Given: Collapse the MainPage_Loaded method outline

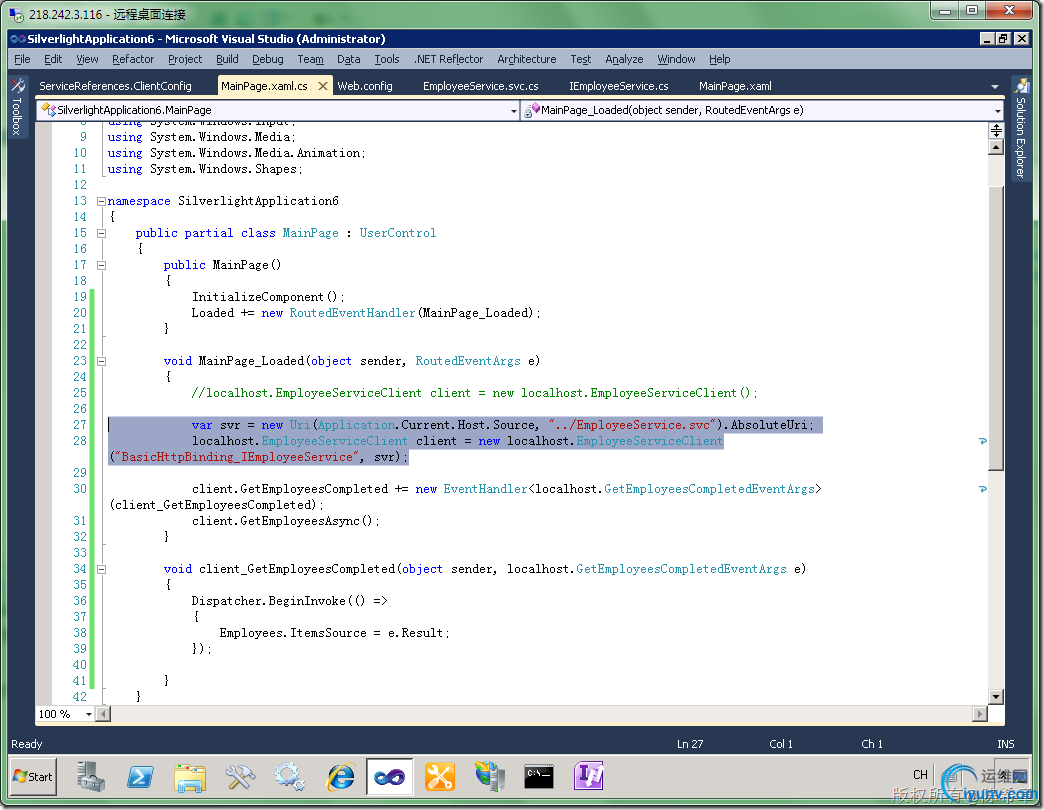Looking at the screenshot, I should tap(101, 361).
